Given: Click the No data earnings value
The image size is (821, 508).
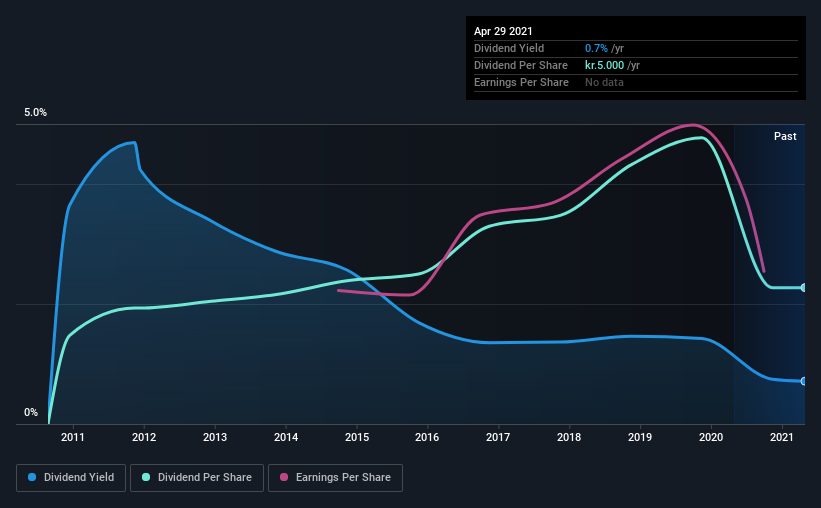Looking at the screenshot, I should point(604,82).
